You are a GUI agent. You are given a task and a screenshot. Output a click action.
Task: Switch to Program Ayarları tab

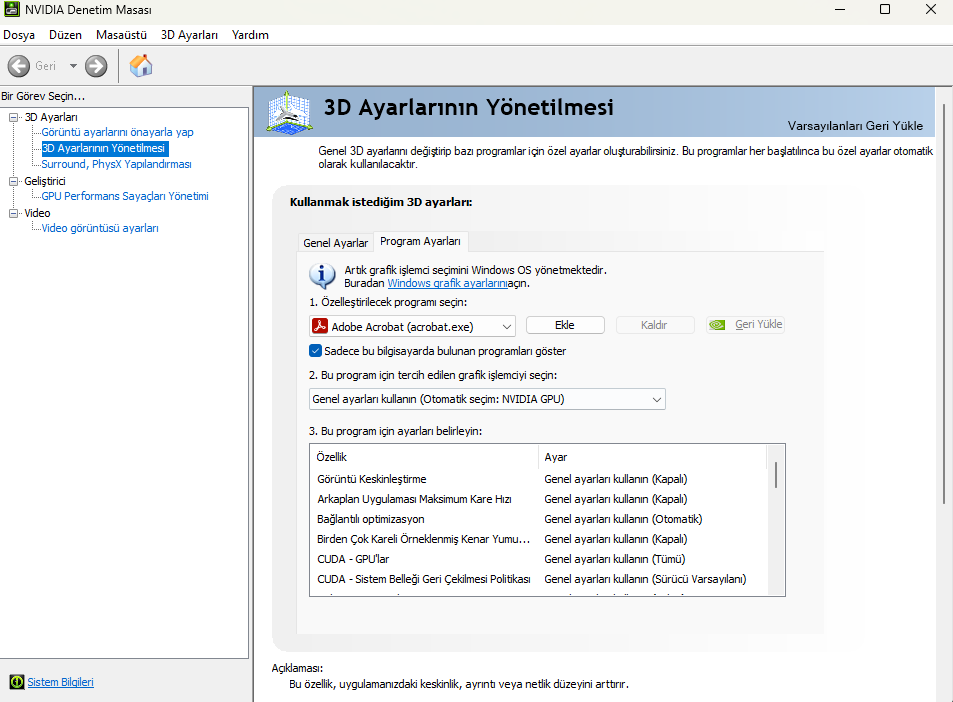(420, 241)
